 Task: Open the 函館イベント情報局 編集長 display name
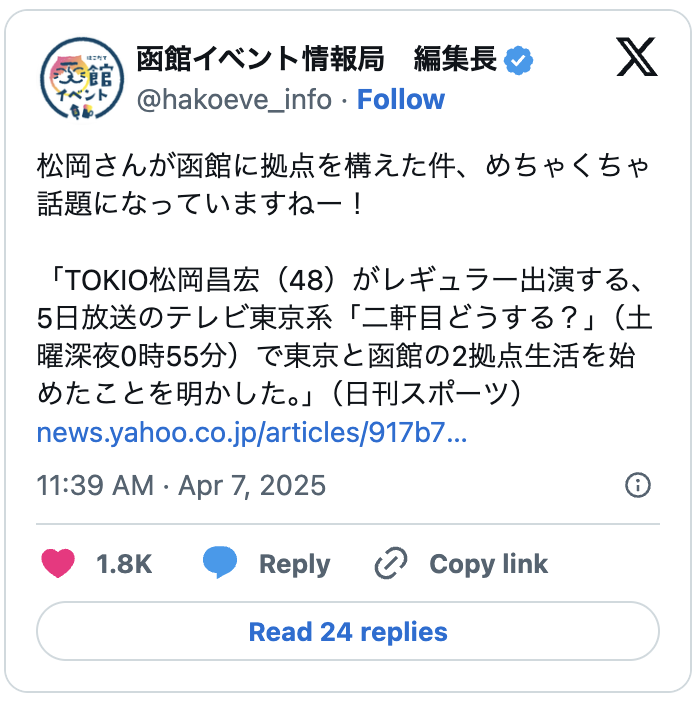[316, 61]
